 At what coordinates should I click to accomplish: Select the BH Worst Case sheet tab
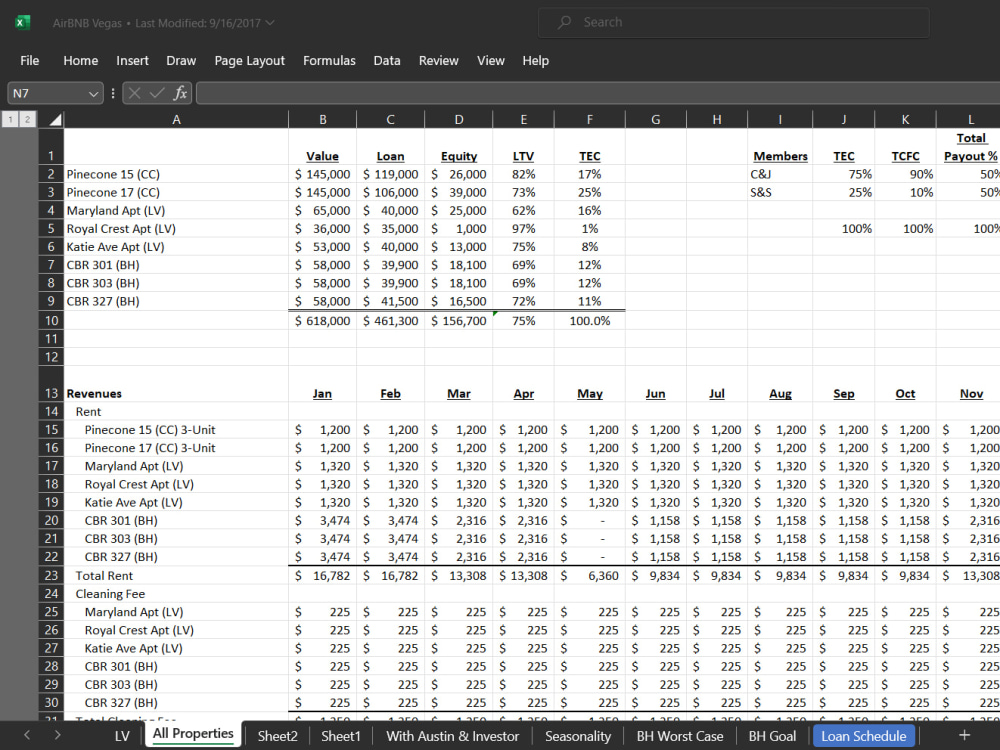coord(680,736)
